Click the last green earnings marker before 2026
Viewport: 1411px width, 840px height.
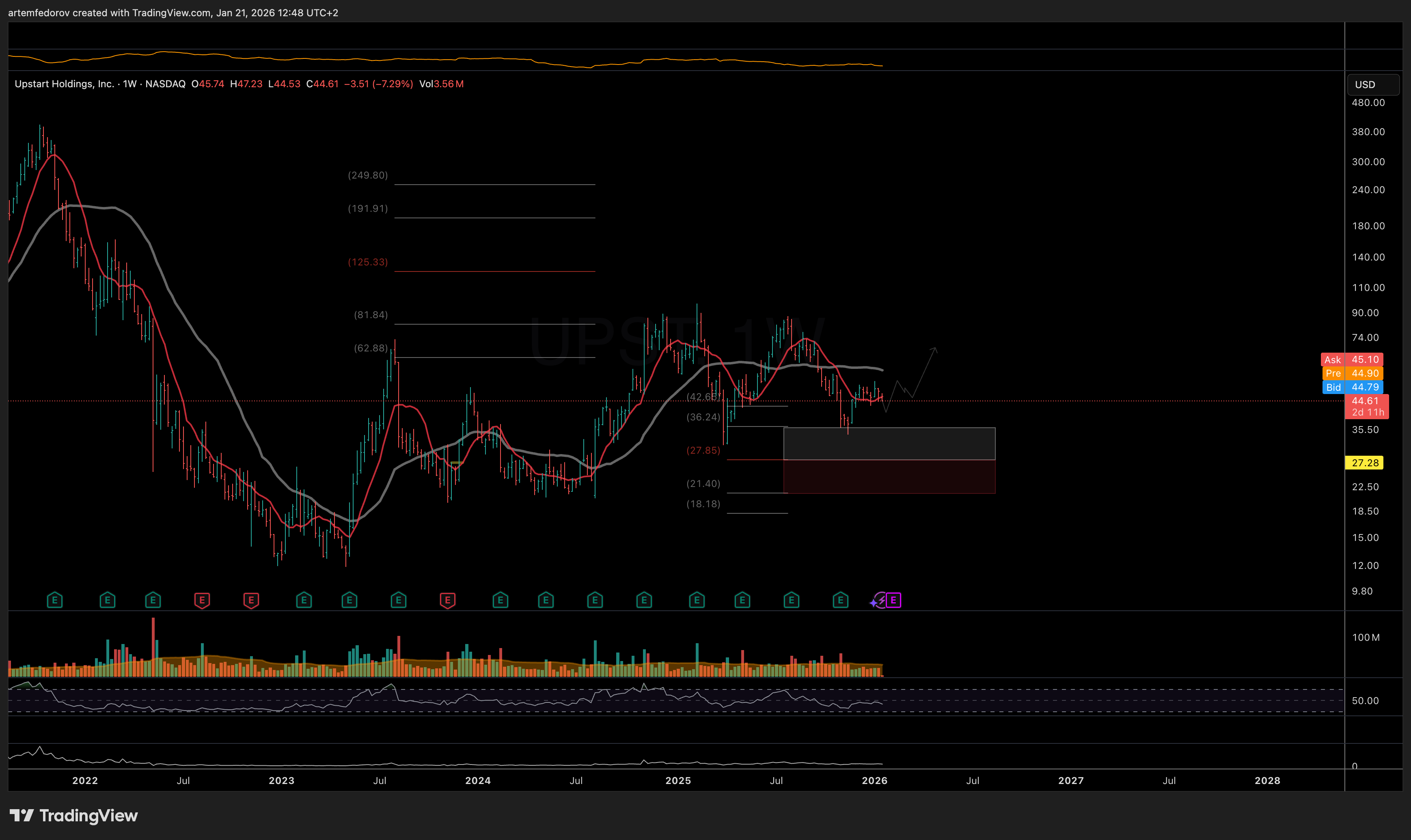tap(840, 600)
